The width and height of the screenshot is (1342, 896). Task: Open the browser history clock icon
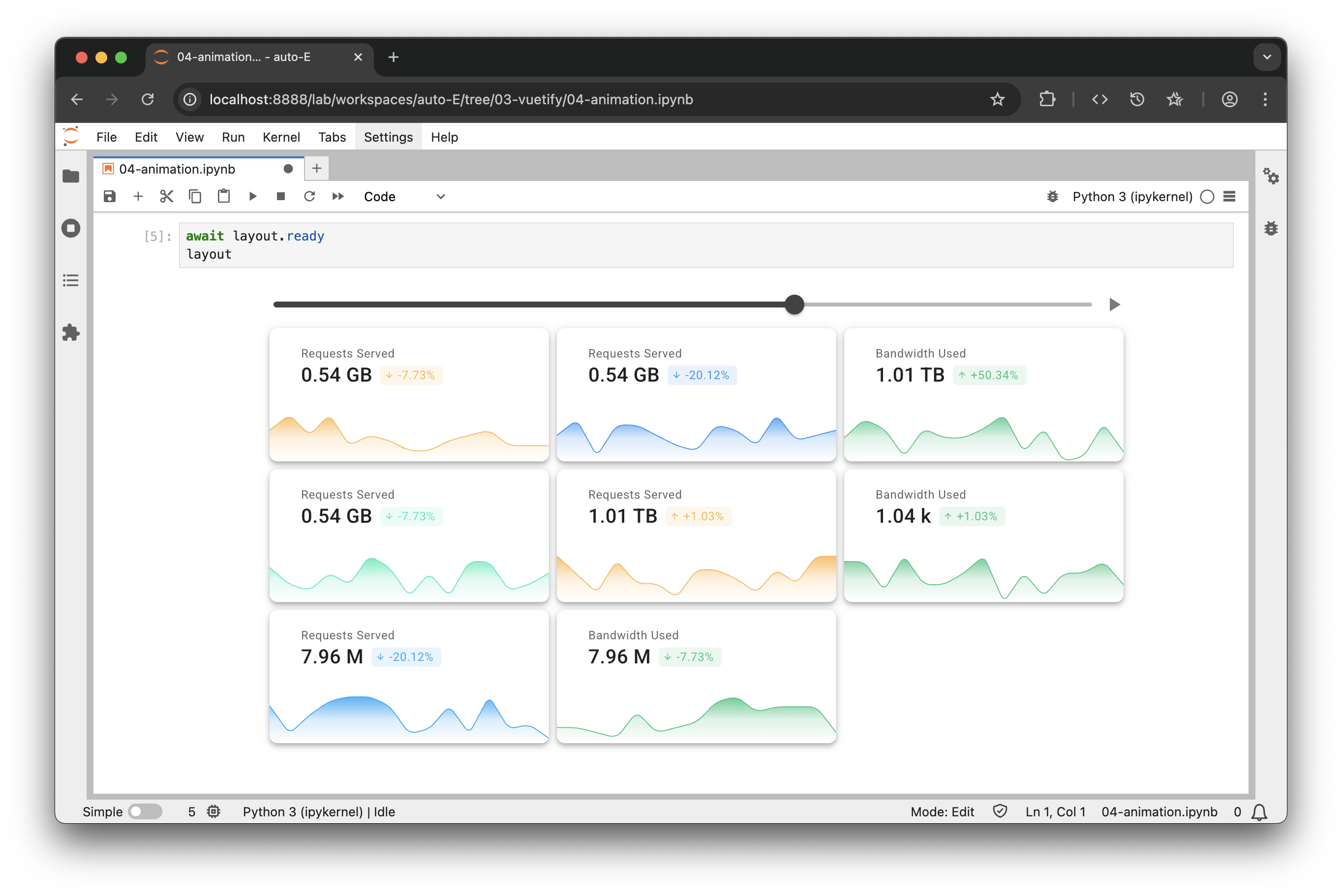pos(1137,99)
